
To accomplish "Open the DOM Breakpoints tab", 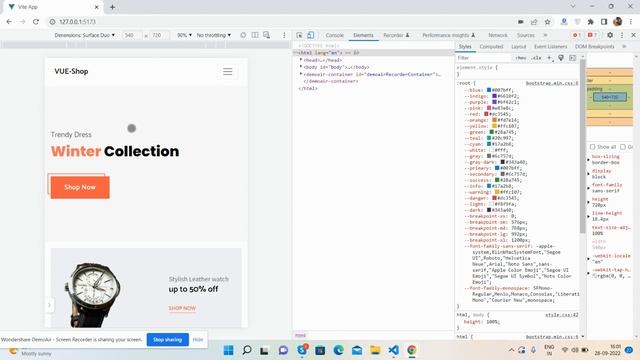I will pyautogui.click(x=595, y=47).
